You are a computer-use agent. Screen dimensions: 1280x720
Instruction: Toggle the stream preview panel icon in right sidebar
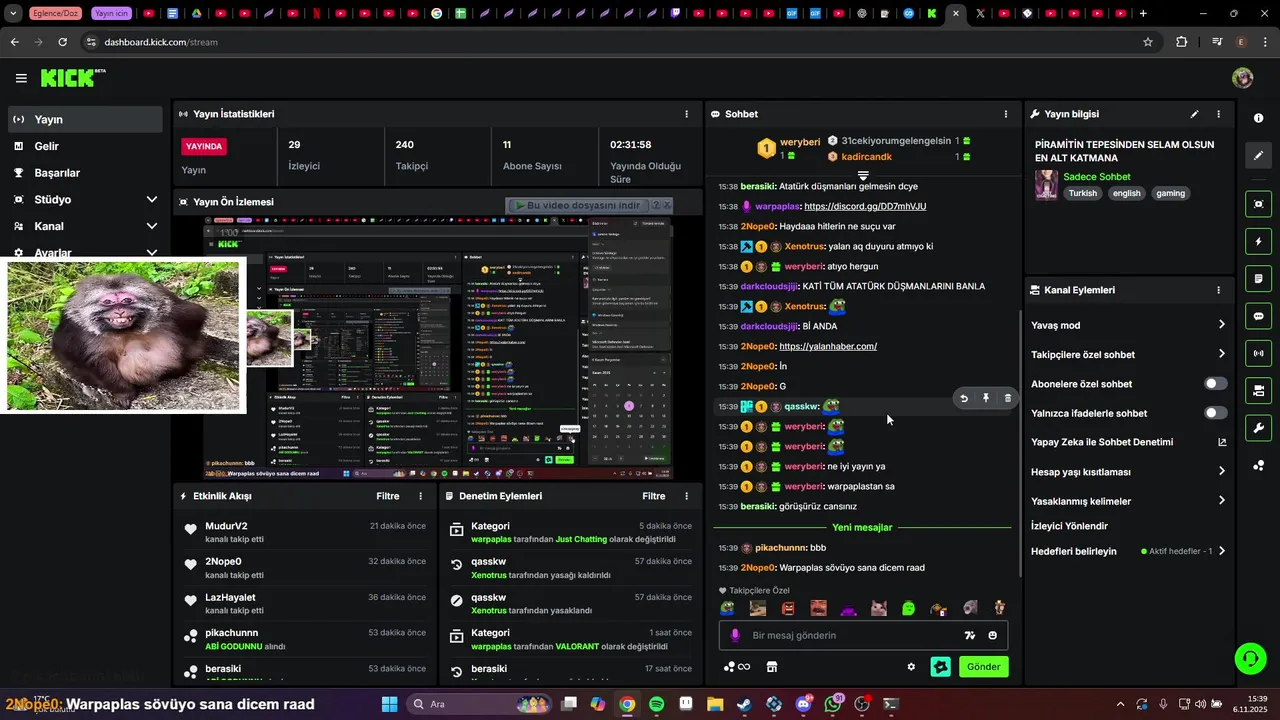[1258, 204]
